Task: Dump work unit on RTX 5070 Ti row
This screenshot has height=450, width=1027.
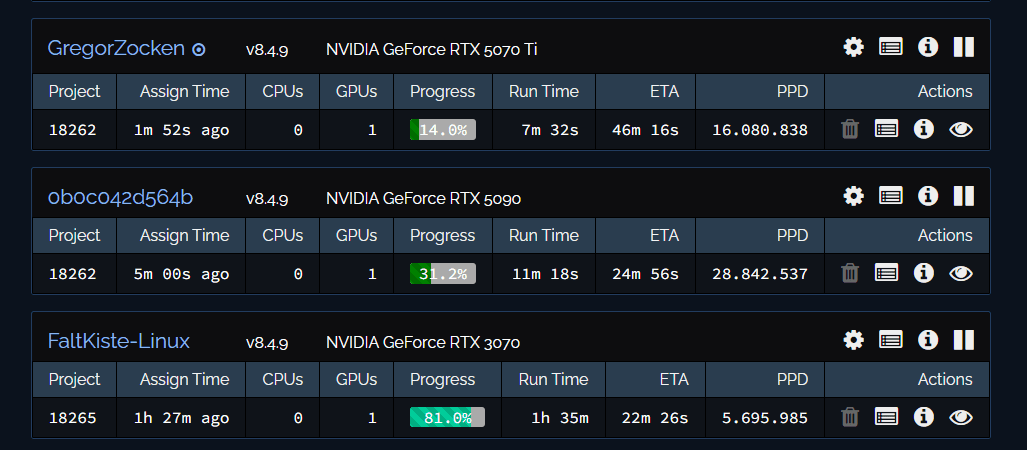Action: 850,129
